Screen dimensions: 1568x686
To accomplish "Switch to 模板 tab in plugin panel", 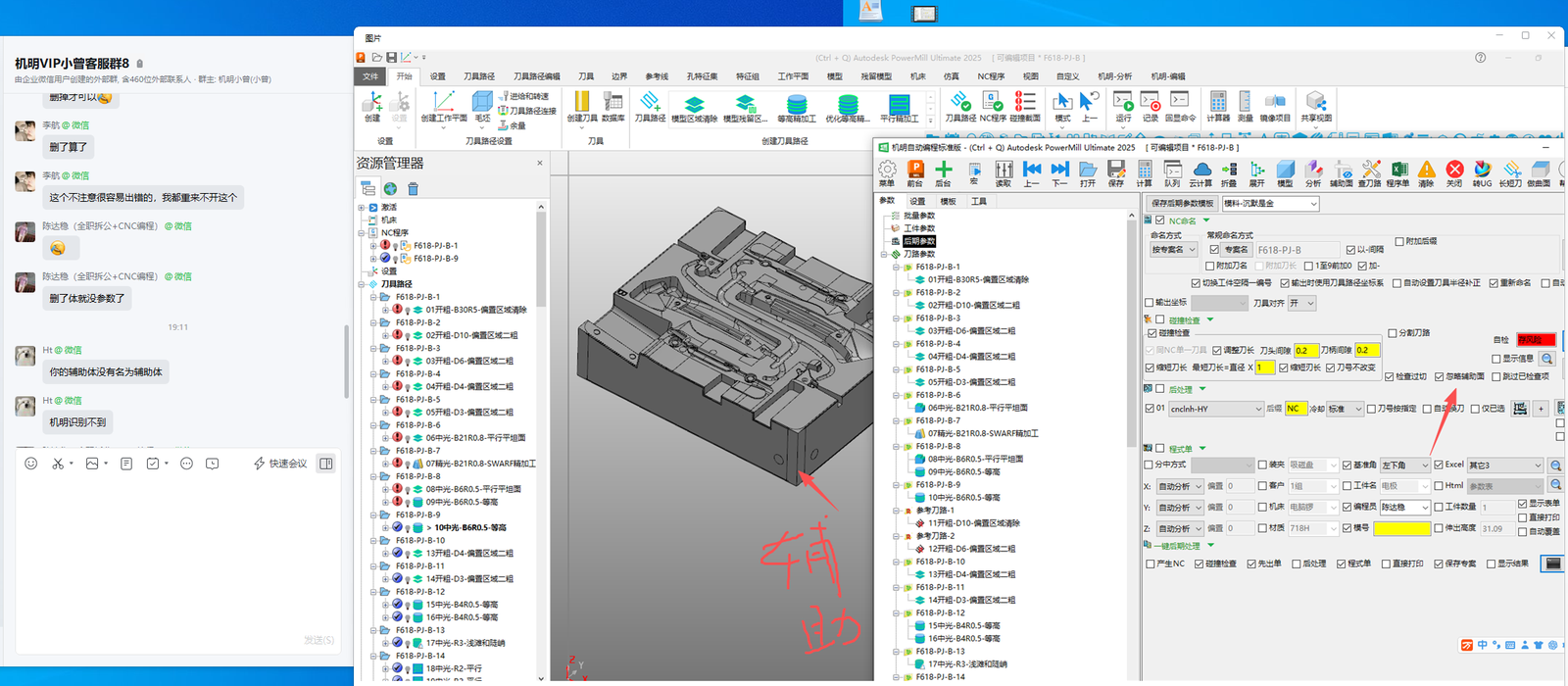I will point(948,201).
